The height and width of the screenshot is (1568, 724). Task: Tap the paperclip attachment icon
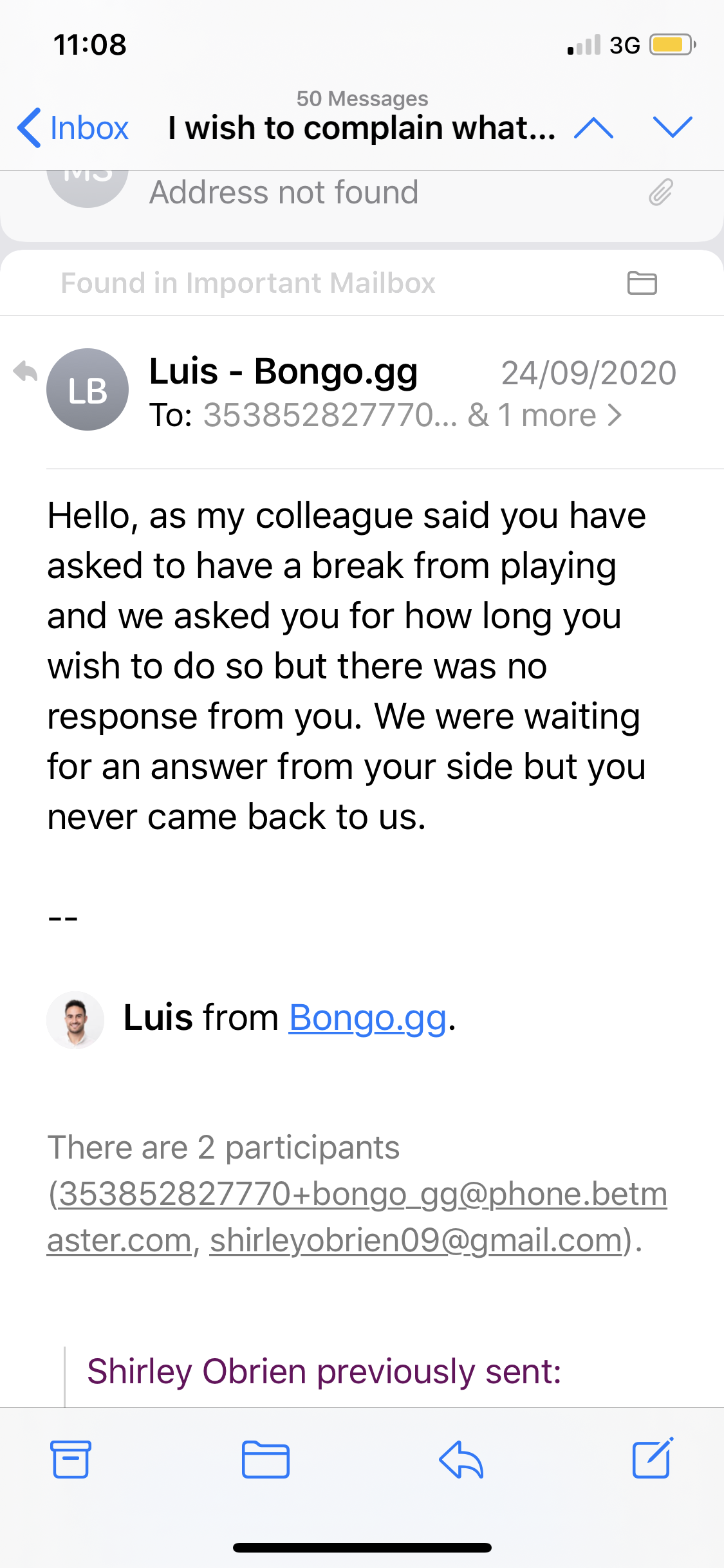click(660, 192)
